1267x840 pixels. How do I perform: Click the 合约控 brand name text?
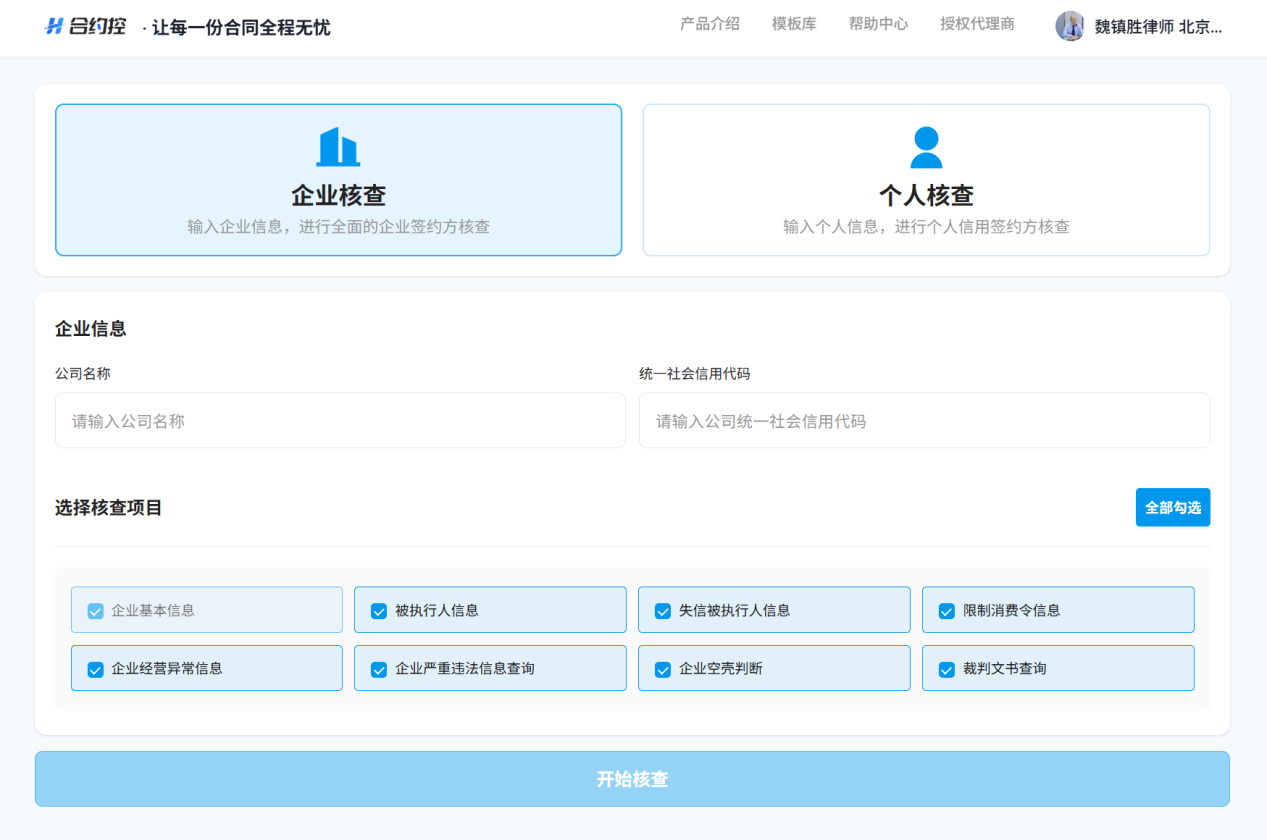(98, 27)
